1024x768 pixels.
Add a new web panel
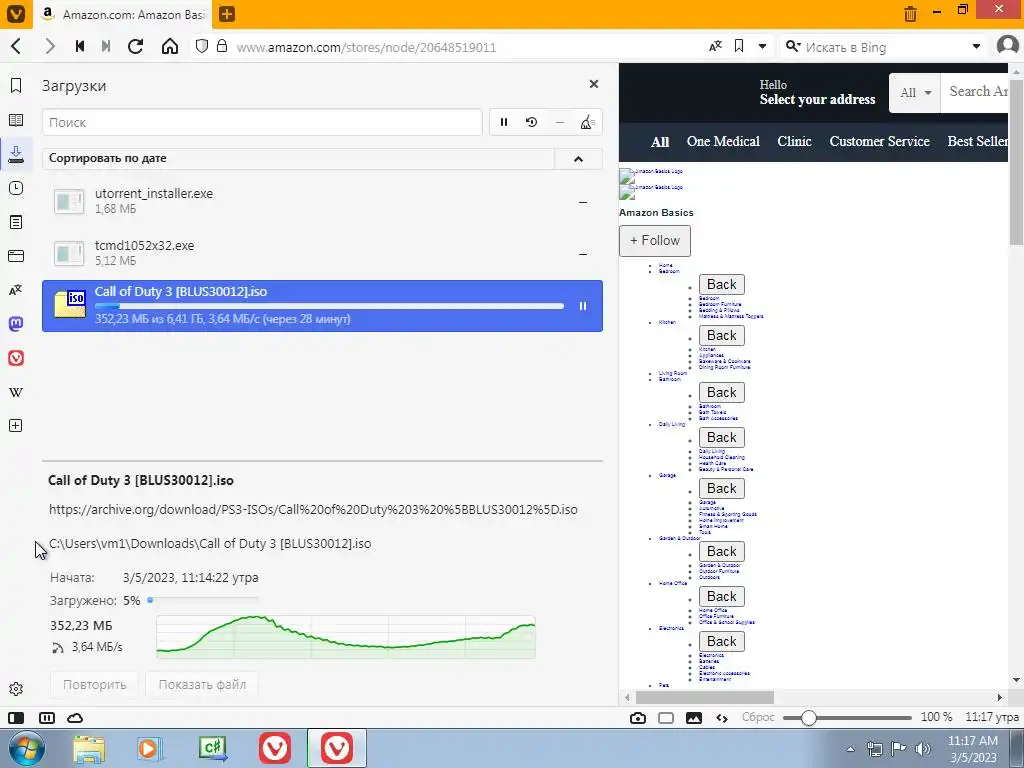tap(16, 426)
